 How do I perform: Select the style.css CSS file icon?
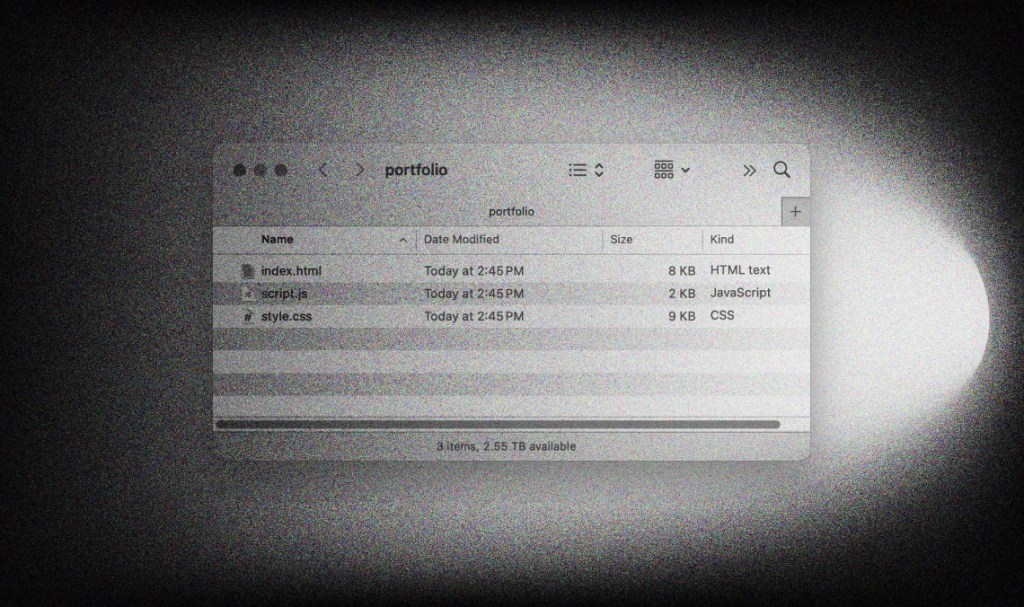(248, 315)
